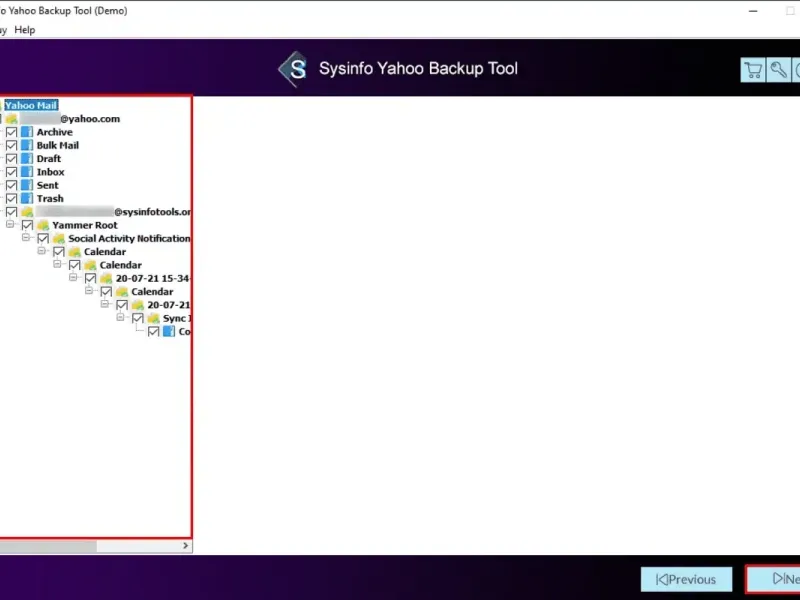Minimize the Yahoo Backup Tool window
The height and width of the screenshot is (600, 800).
click(753, 11)
